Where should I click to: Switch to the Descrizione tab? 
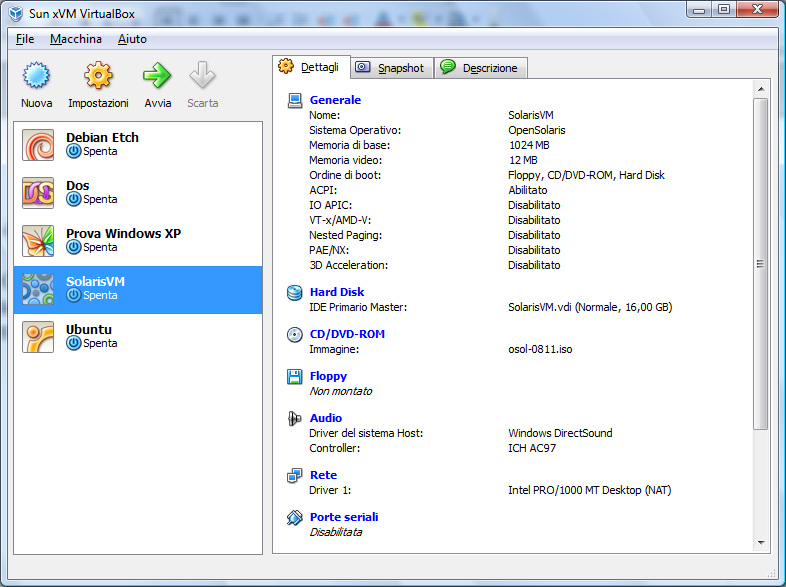pos(481,68)
